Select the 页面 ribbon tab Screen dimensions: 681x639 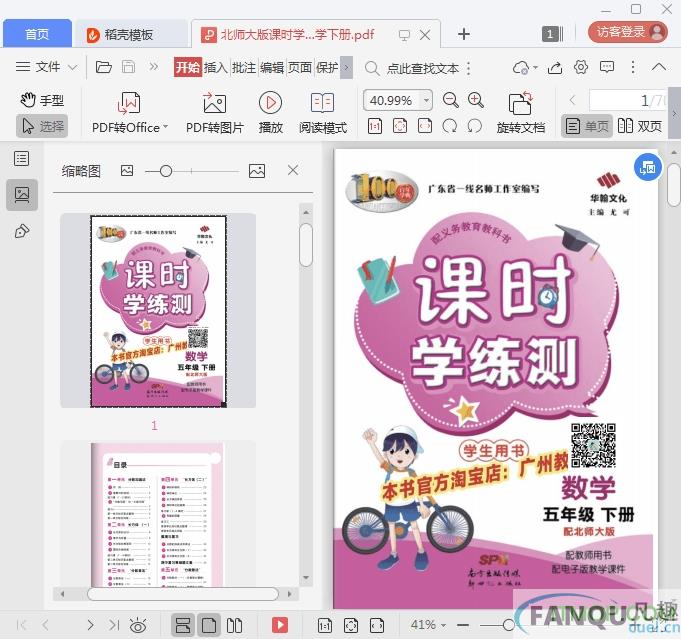(x=300, y=67)
